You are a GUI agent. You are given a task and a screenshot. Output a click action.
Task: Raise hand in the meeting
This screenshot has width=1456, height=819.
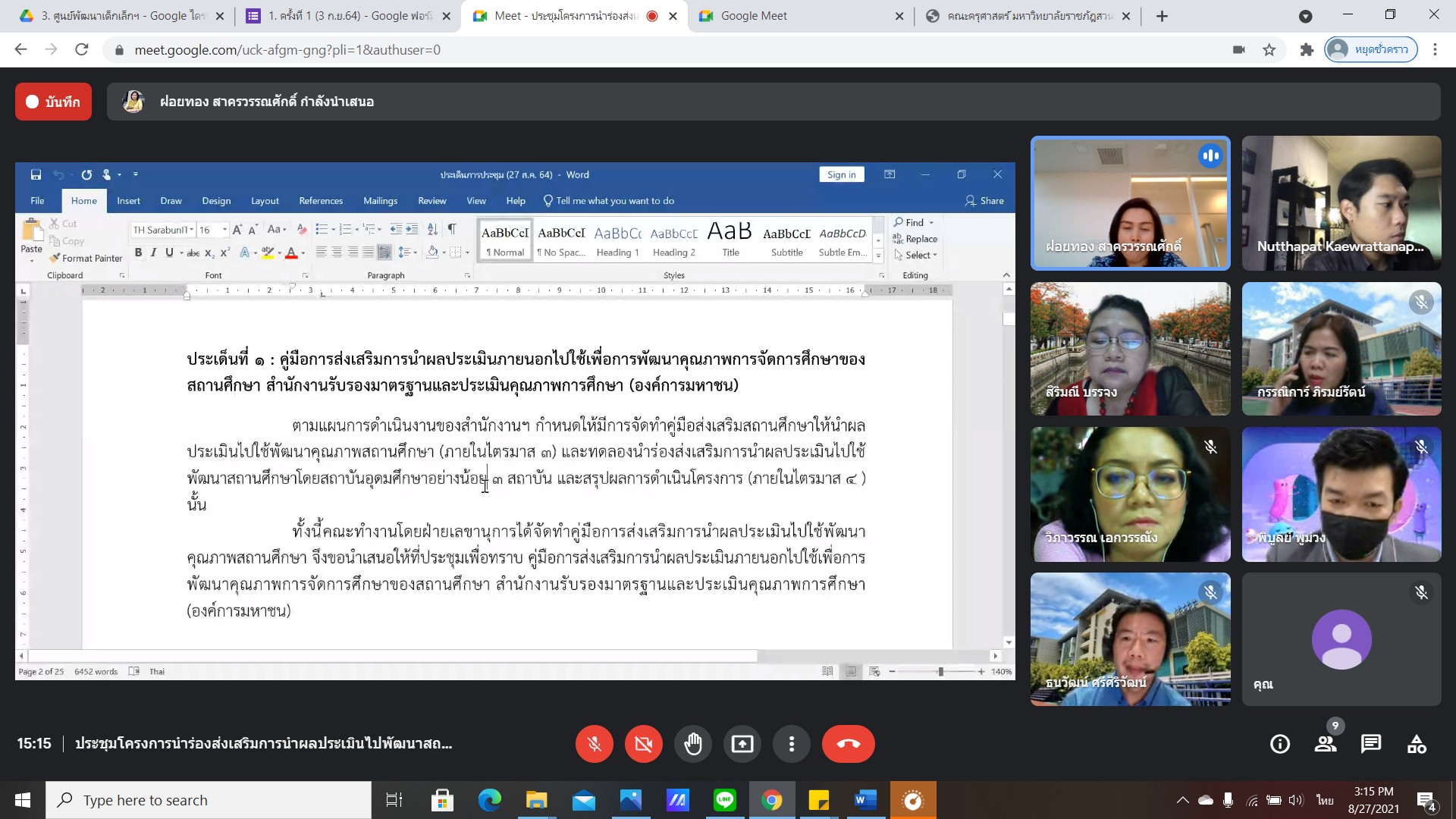pos(692,744)
